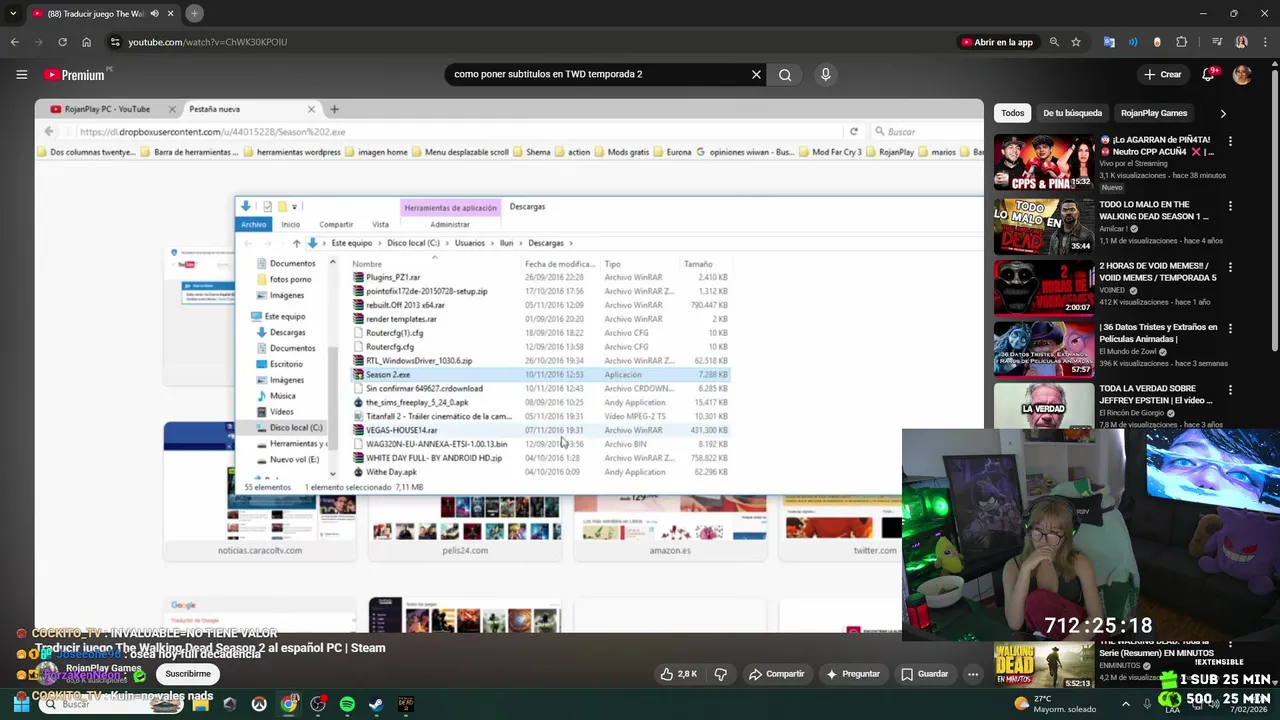Open the zoom magnifier in address bar
This screenshot has height=720, width=1280.
(1054, 42)
